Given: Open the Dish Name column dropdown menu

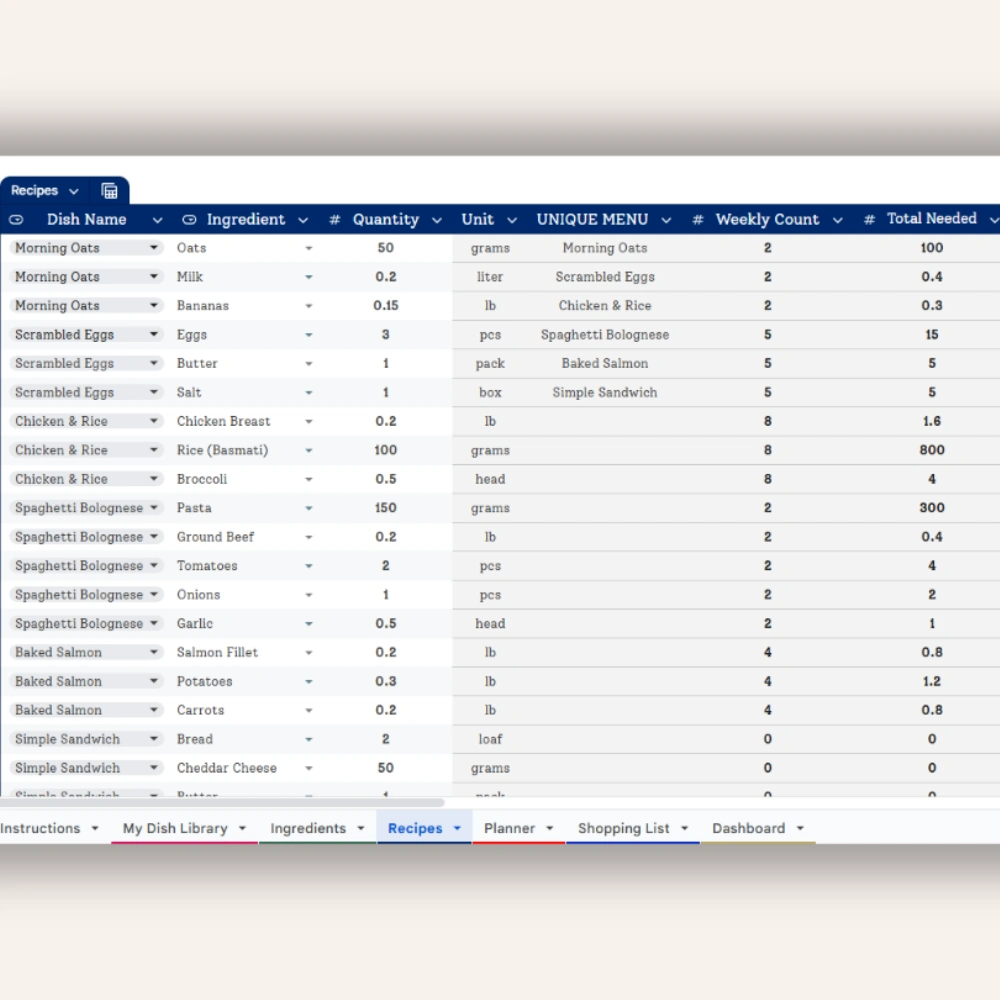Looking at the screenshot, I should tap(157, 219).
